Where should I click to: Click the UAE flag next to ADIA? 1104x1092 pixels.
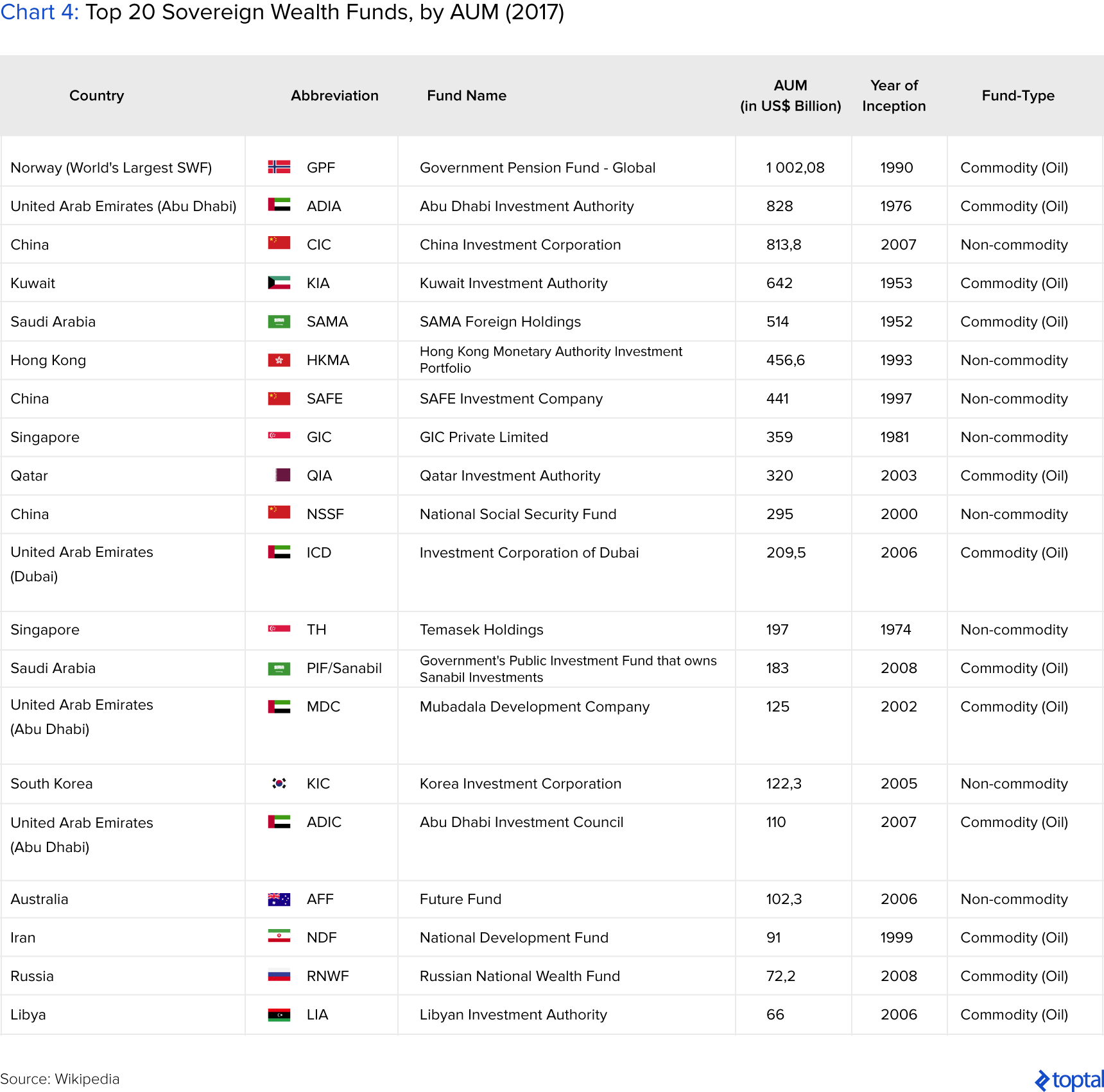click(279, 205)
